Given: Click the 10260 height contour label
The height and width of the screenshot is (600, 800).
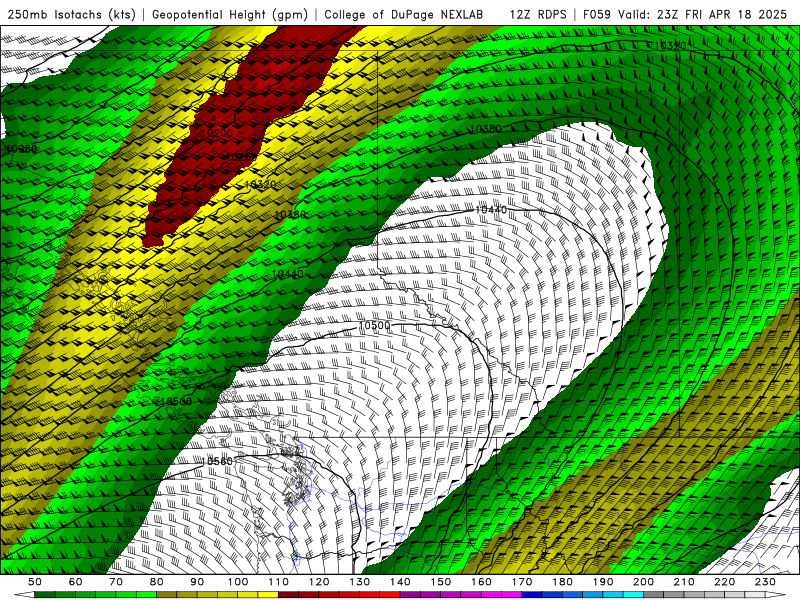Looking at the screenshot, I should [x=241, y=157].
